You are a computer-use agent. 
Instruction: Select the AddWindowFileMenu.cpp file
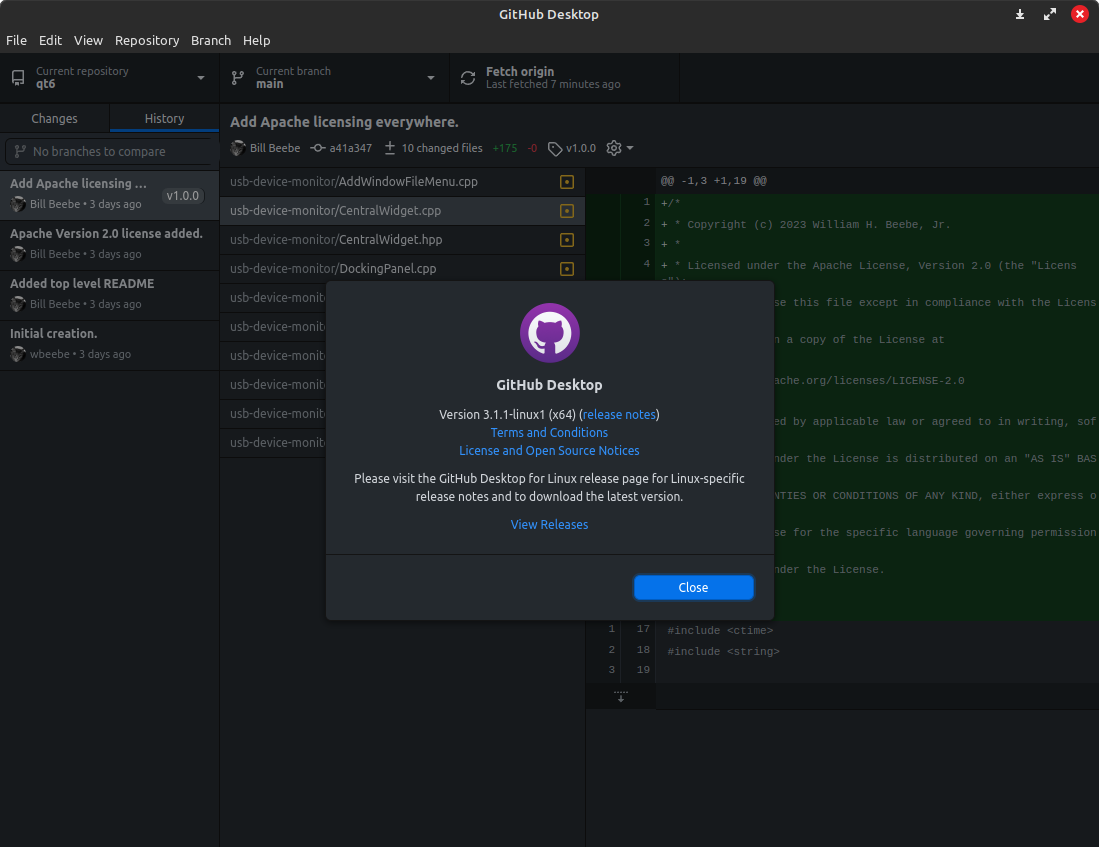tap(402, 182)
